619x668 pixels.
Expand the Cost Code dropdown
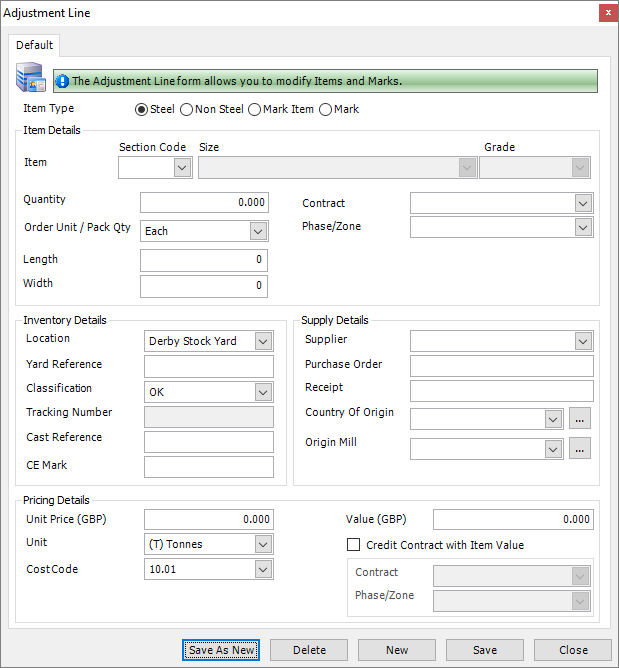point(260,569)
